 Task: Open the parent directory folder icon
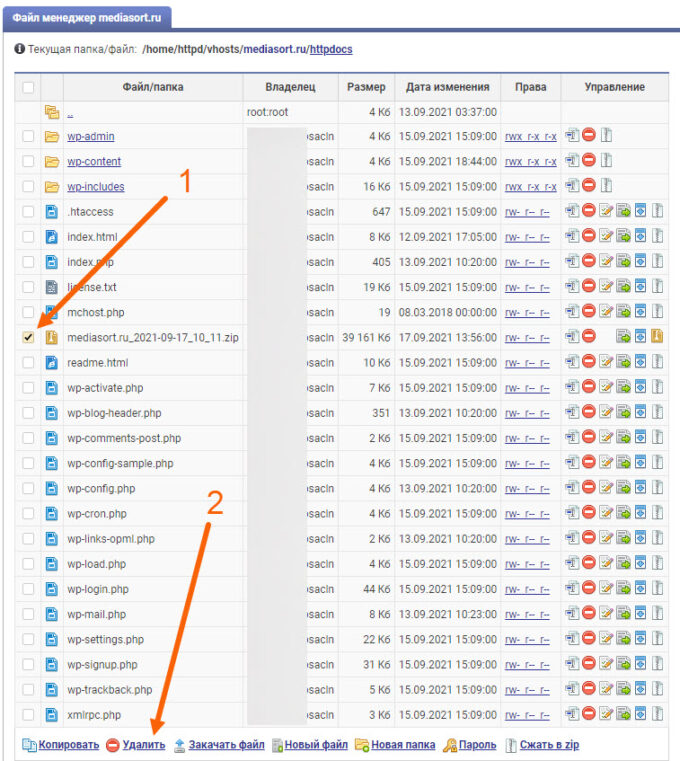(52, 112)
